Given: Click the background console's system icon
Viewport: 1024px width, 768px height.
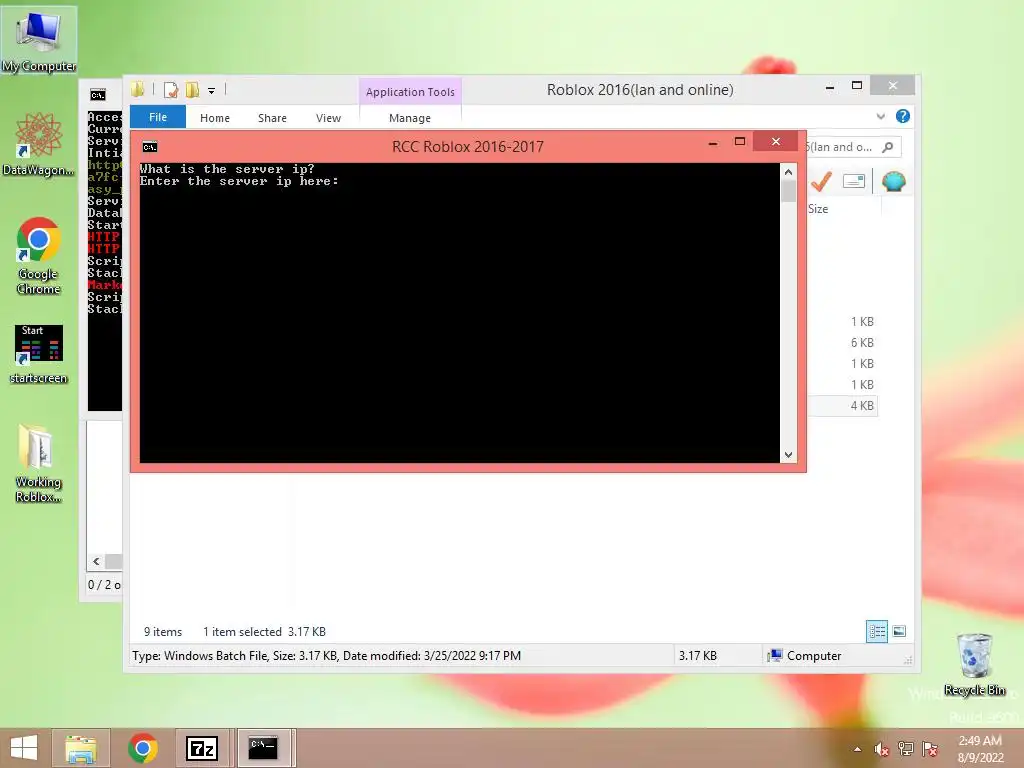Looking at the screenshot, I should point(97,95).
